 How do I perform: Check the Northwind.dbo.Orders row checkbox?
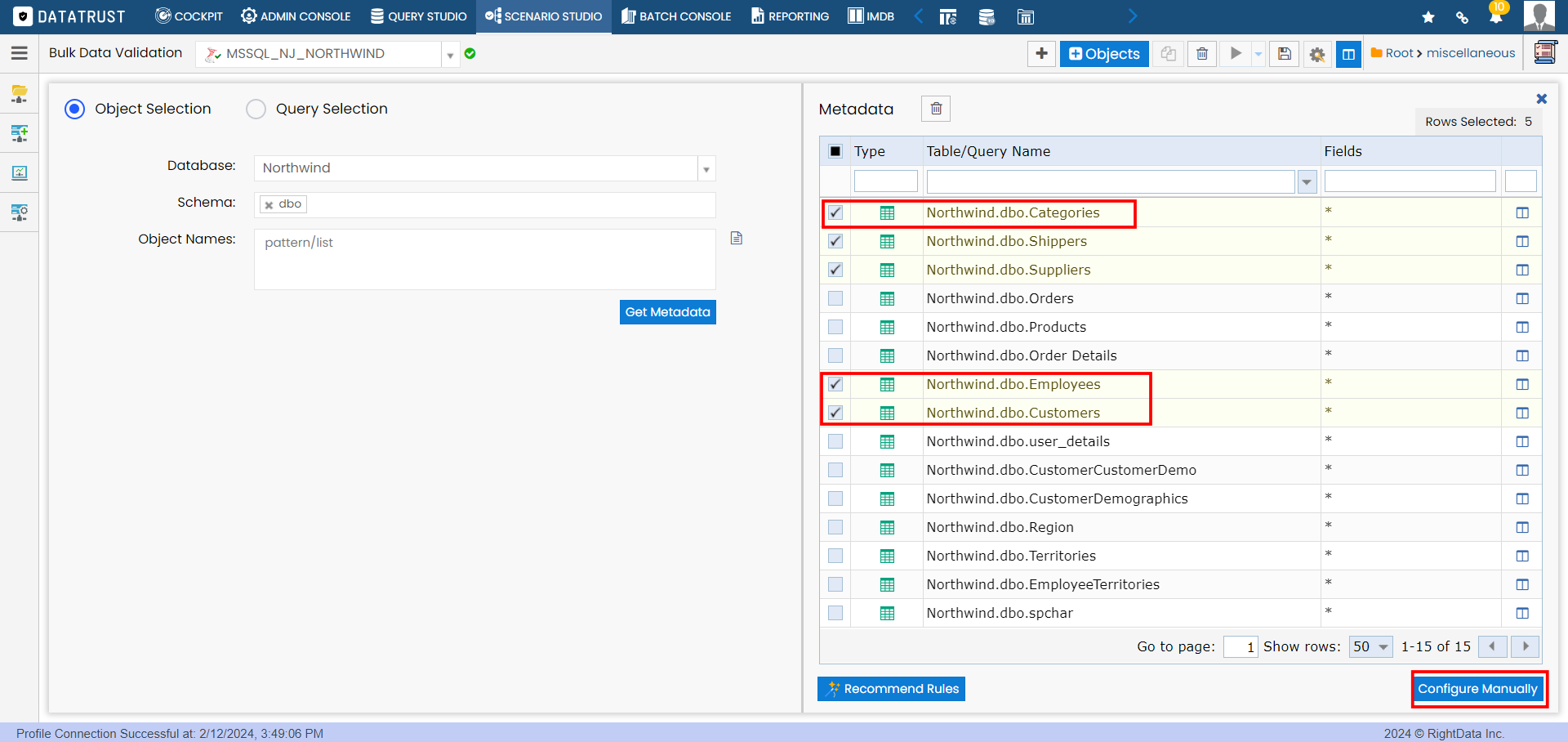835,298
